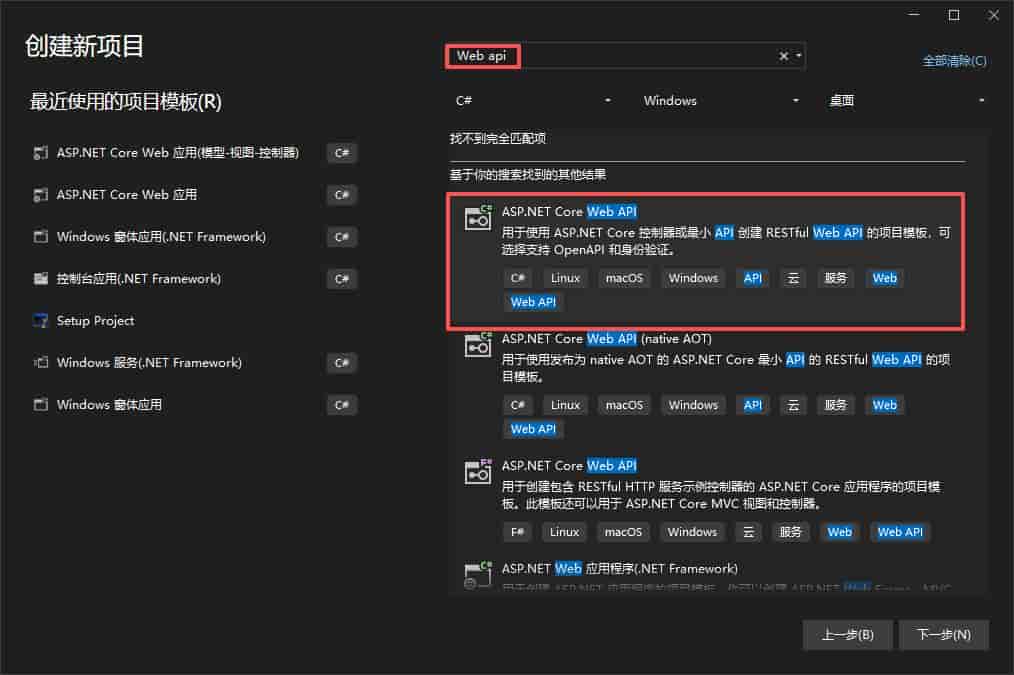Click macOS tag under the F# Web API template
Image resolution: width=1014 pixels, height=675 pixels.
[x=623, y=532]
